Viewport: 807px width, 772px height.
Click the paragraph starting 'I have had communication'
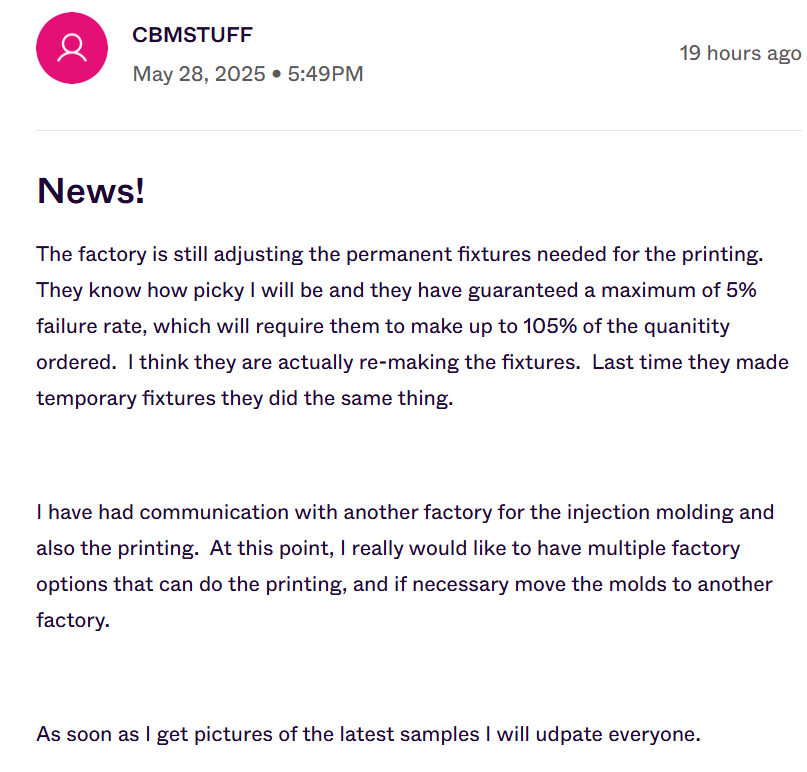(x=405, y=566)
